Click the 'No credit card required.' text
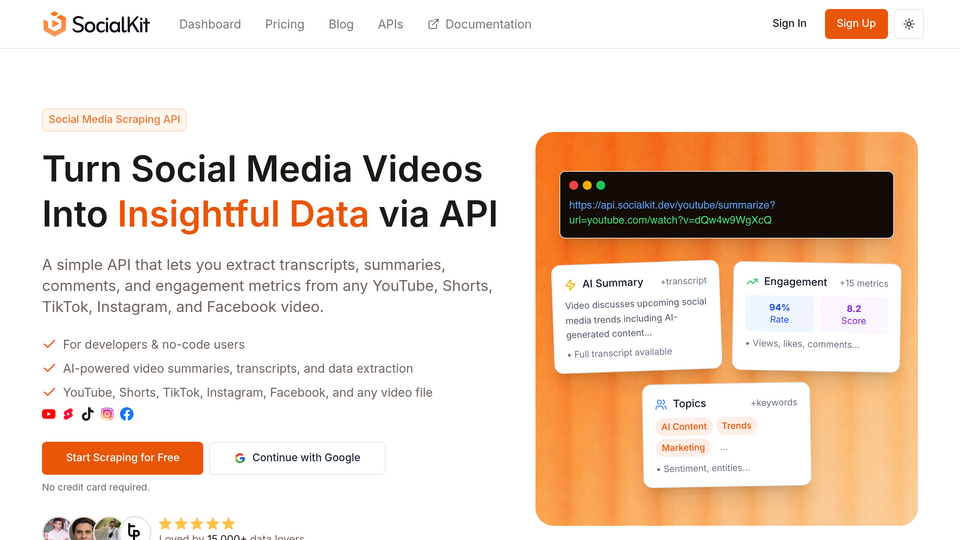Image resolution: width=960 pixels, height=540 pixels. pyautogui.click(x=96, y=487)
